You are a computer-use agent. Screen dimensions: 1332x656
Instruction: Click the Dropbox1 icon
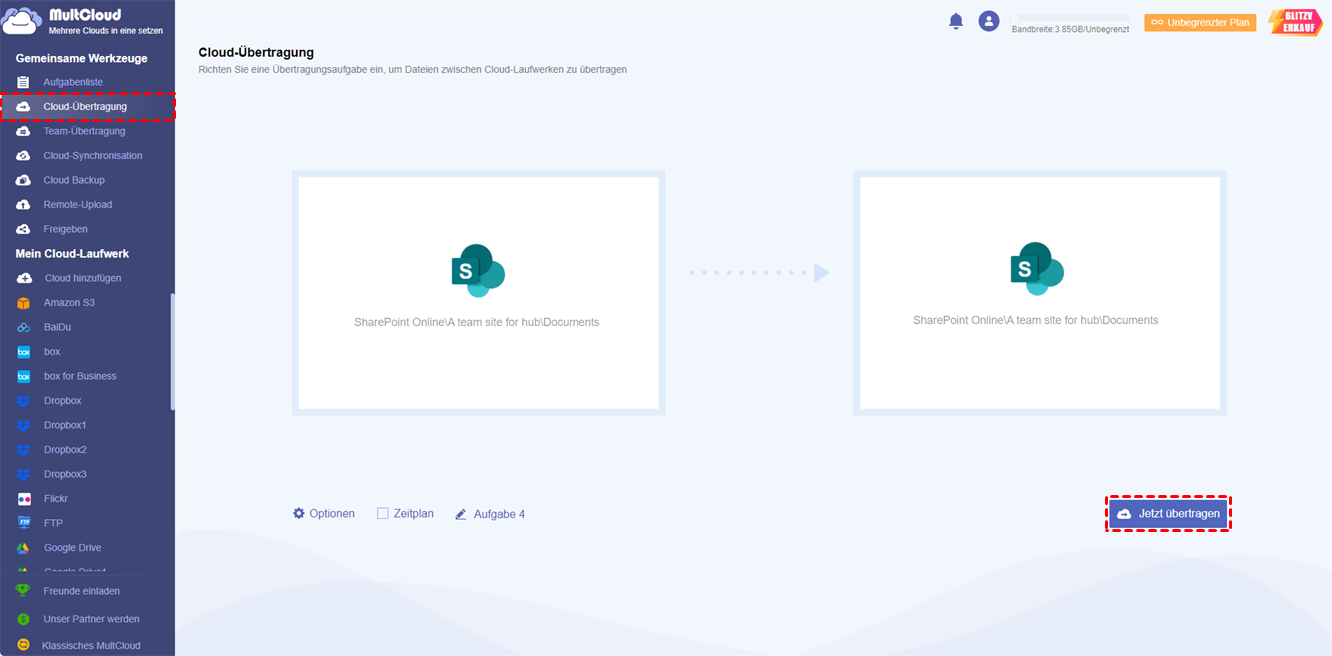pos(23,425)
